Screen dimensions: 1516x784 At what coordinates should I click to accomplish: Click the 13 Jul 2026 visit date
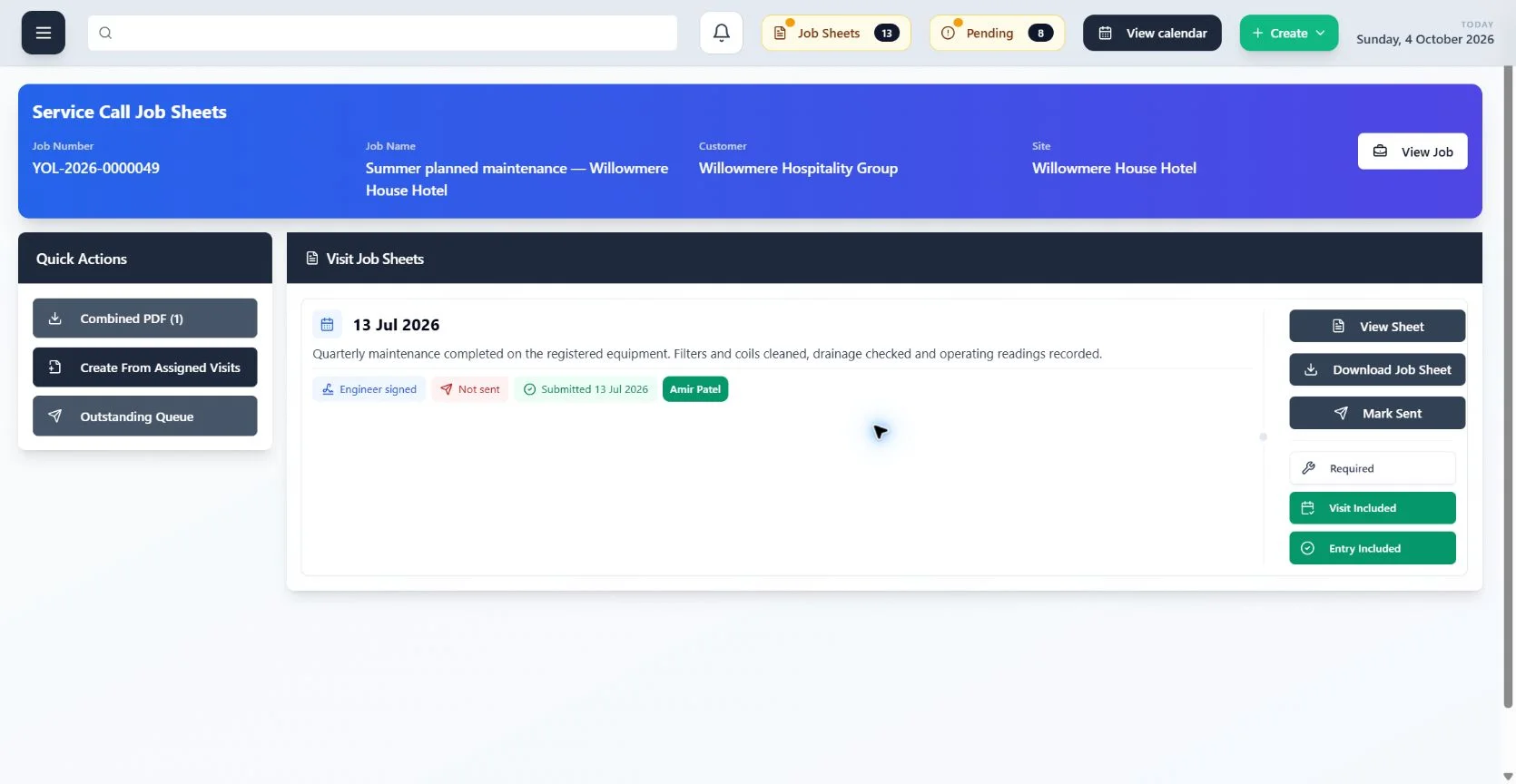click(396, 325)
